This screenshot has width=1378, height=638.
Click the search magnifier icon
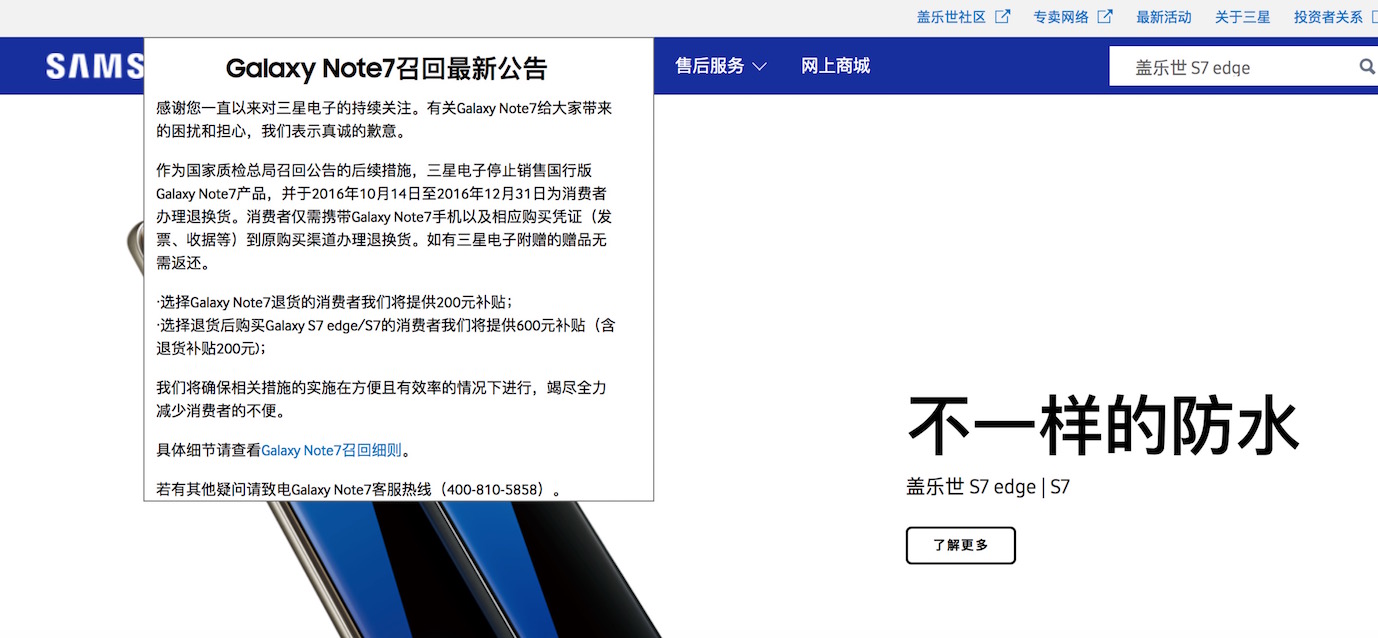click(1367, 67)
